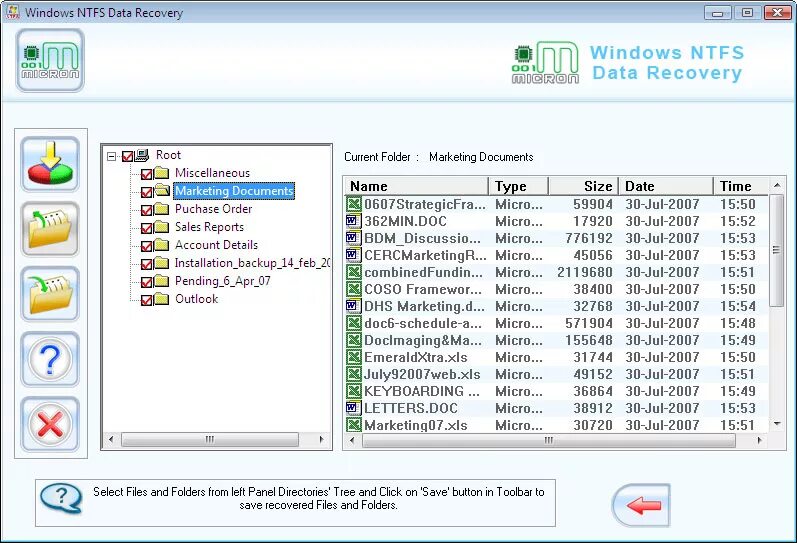
Task: Click the red X exit button in toolbar
Action: click(50, 424)
